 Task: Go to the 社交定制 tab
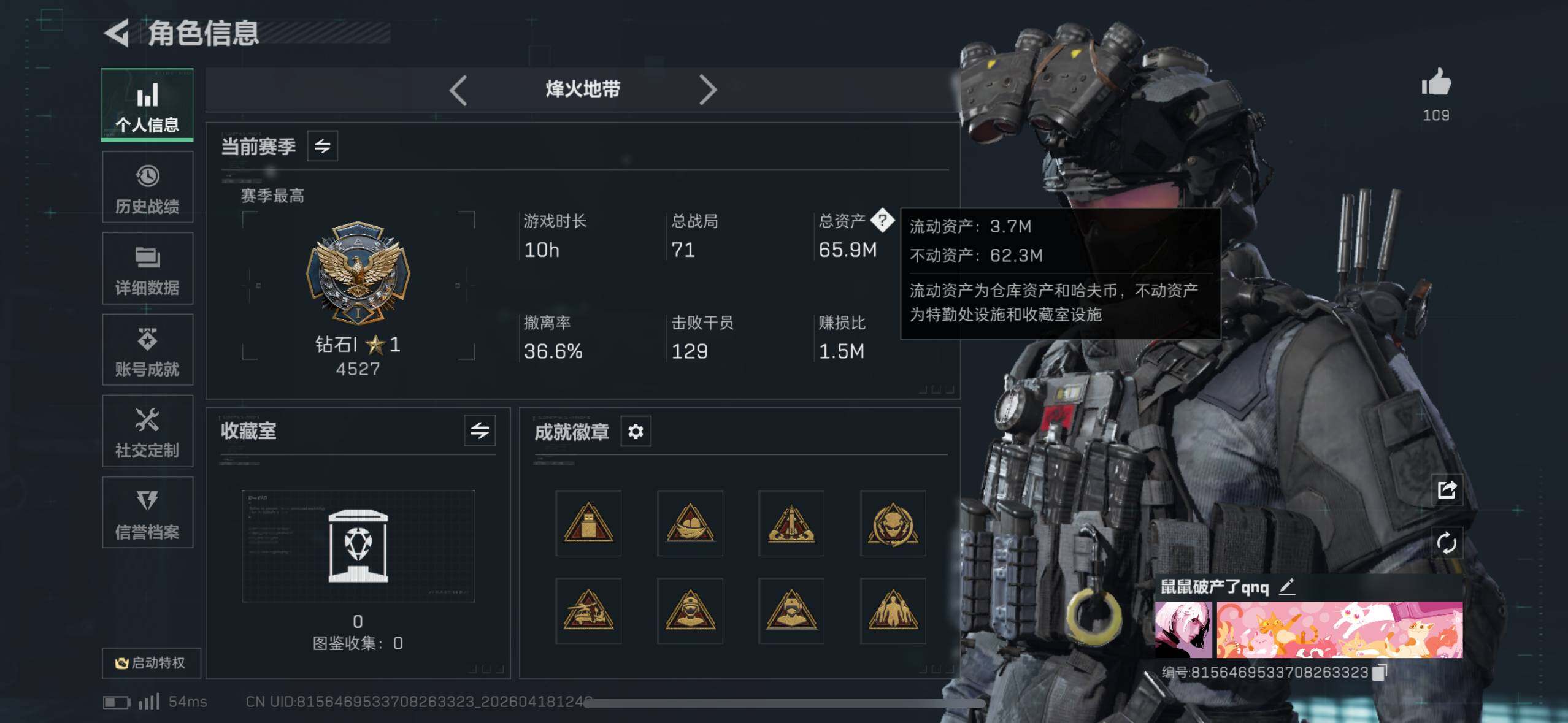(147, 431)
